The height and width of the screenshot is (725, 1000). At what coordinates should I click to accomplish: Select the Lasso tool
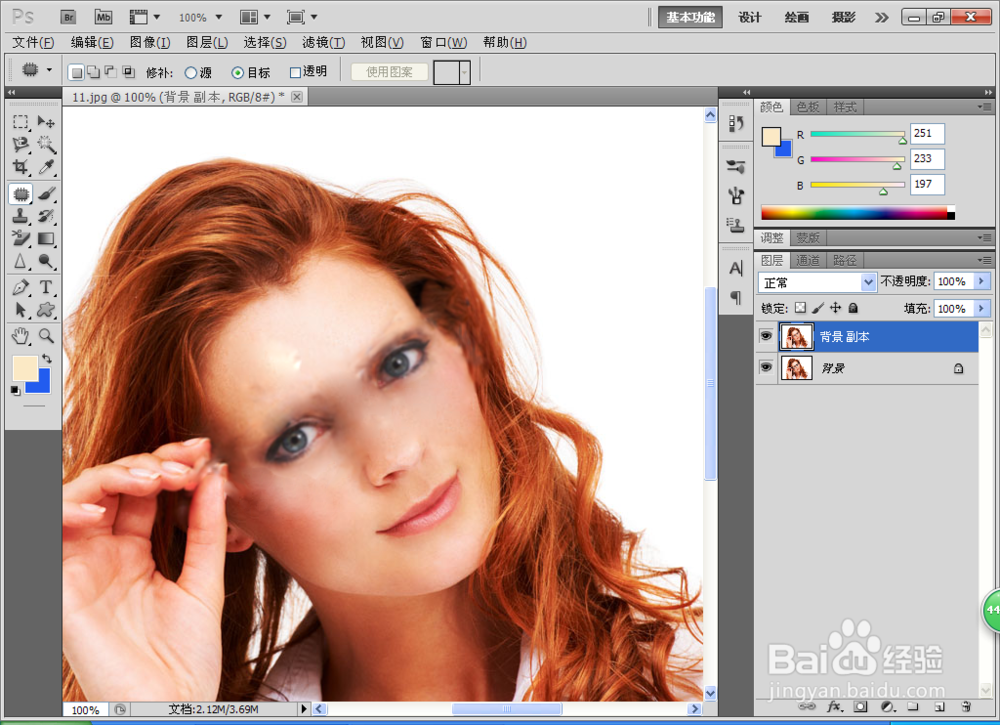coord(20,144)
